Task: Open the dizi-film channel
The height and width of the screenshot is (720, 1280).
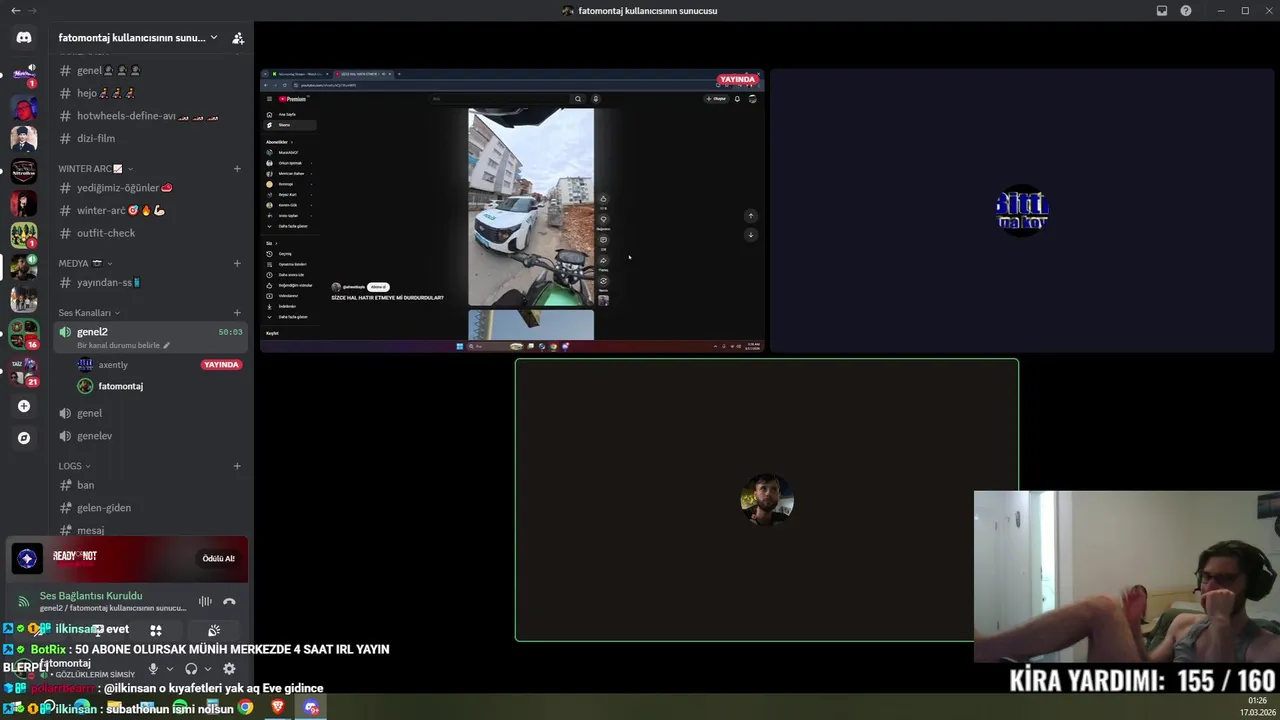Action: tap(151, 139)
